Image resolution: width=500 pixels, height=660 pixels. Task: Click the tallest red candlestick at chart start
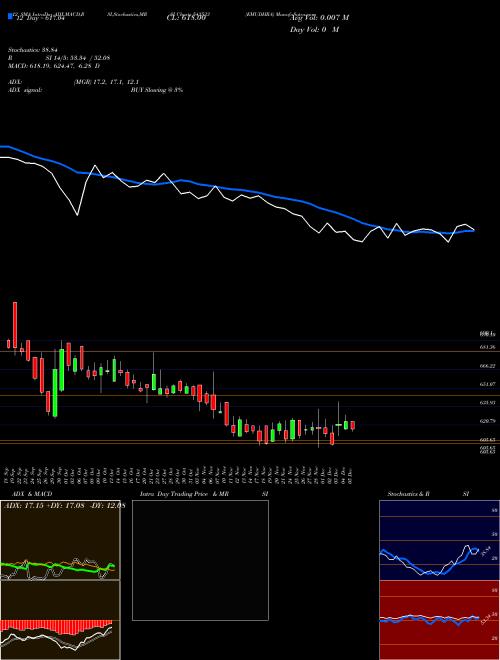point(15,325)
